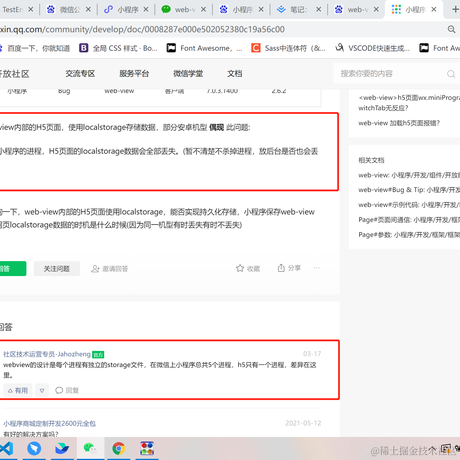The height and width of the screenshot is (460, 460).
Task: Open 小程序商城定制开发2600元全包 user link
Action: coord(50,424)
